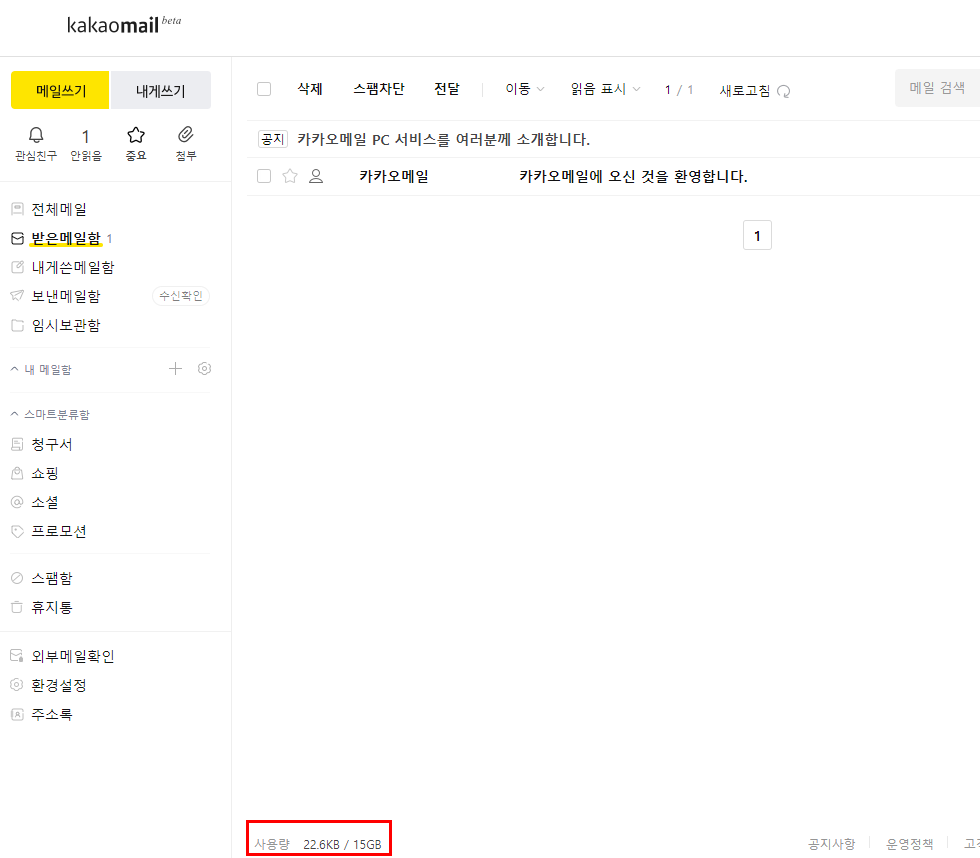The width and height of the screenshot is (980, 858).
Task: Click the 내게쓰기 button
Action: coord(161,90)
